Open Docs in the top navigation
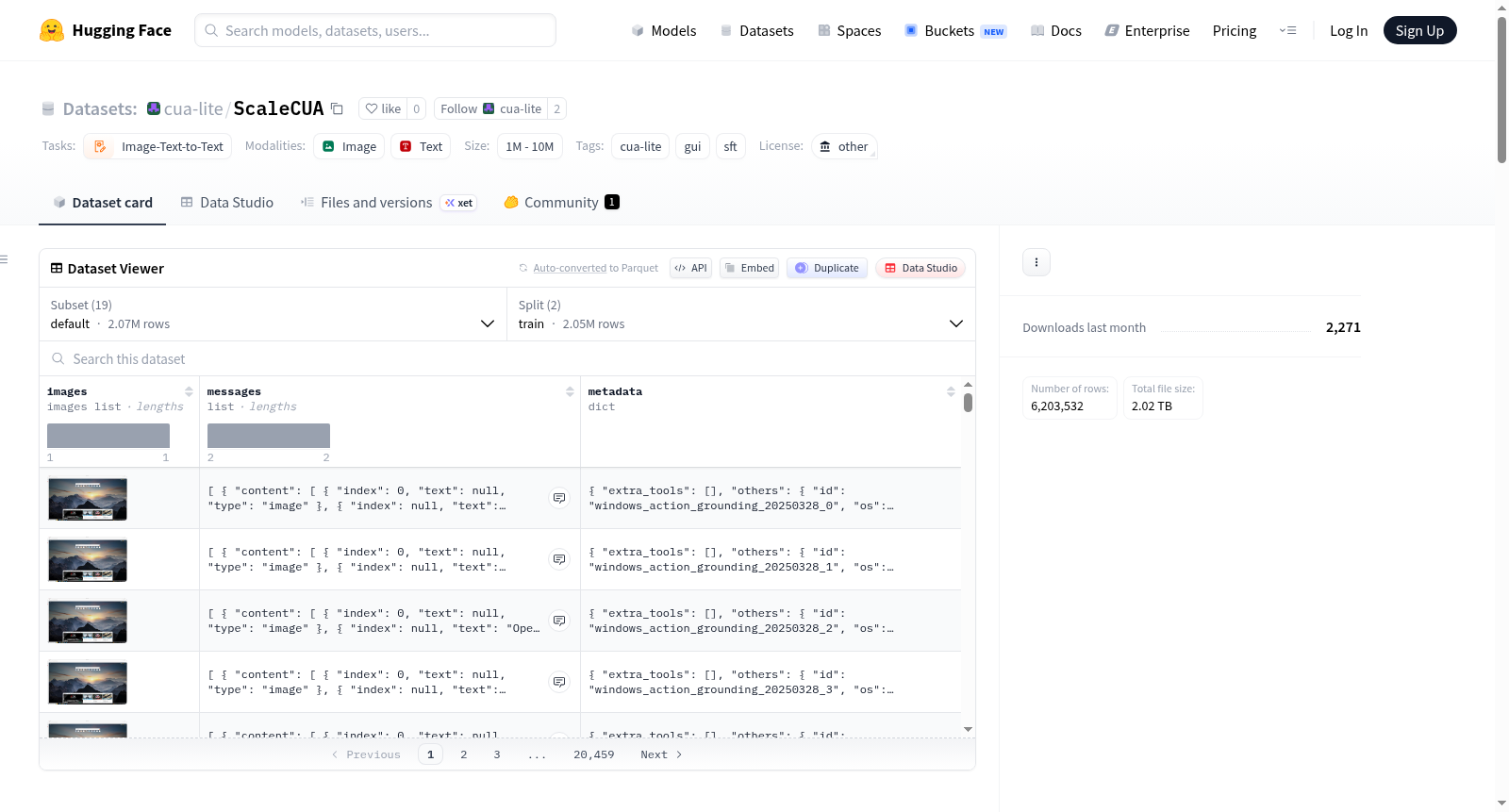1509x812 pixels. click(1055, 30)
